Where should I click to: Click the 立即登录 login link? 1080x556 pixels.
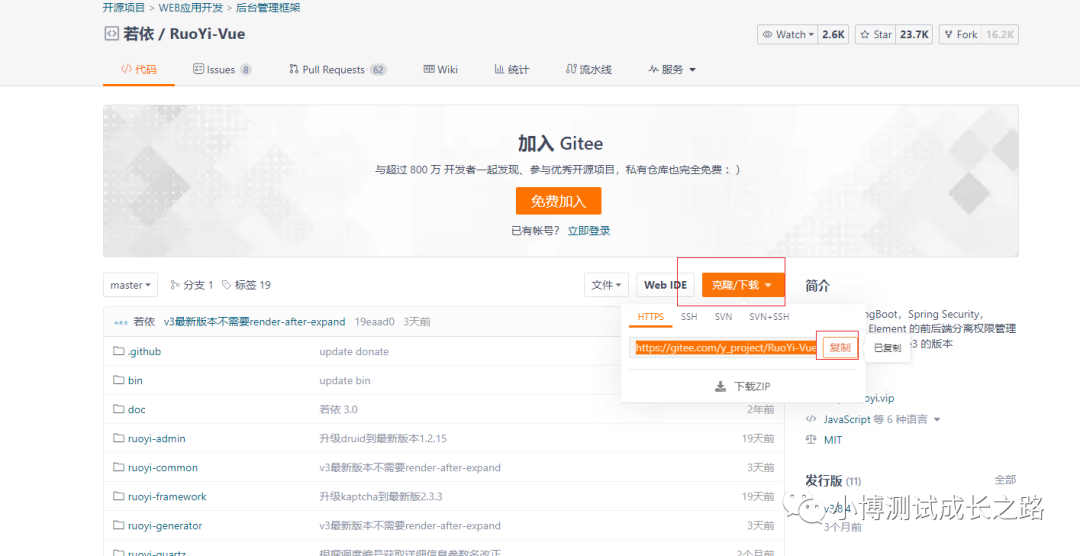[589, 231]
